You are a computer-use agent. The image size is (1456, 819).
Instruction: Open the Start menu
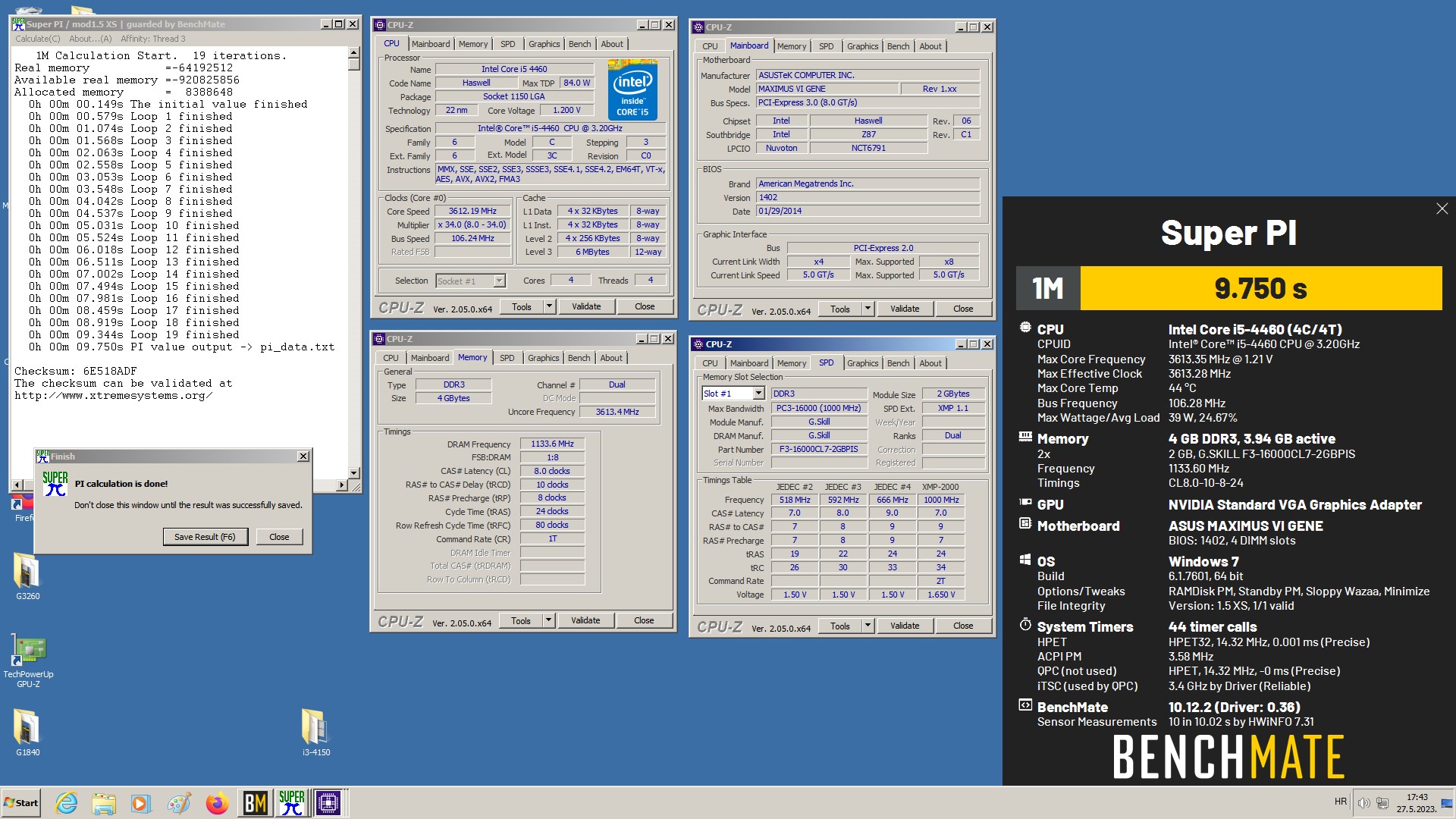point(21,803)
